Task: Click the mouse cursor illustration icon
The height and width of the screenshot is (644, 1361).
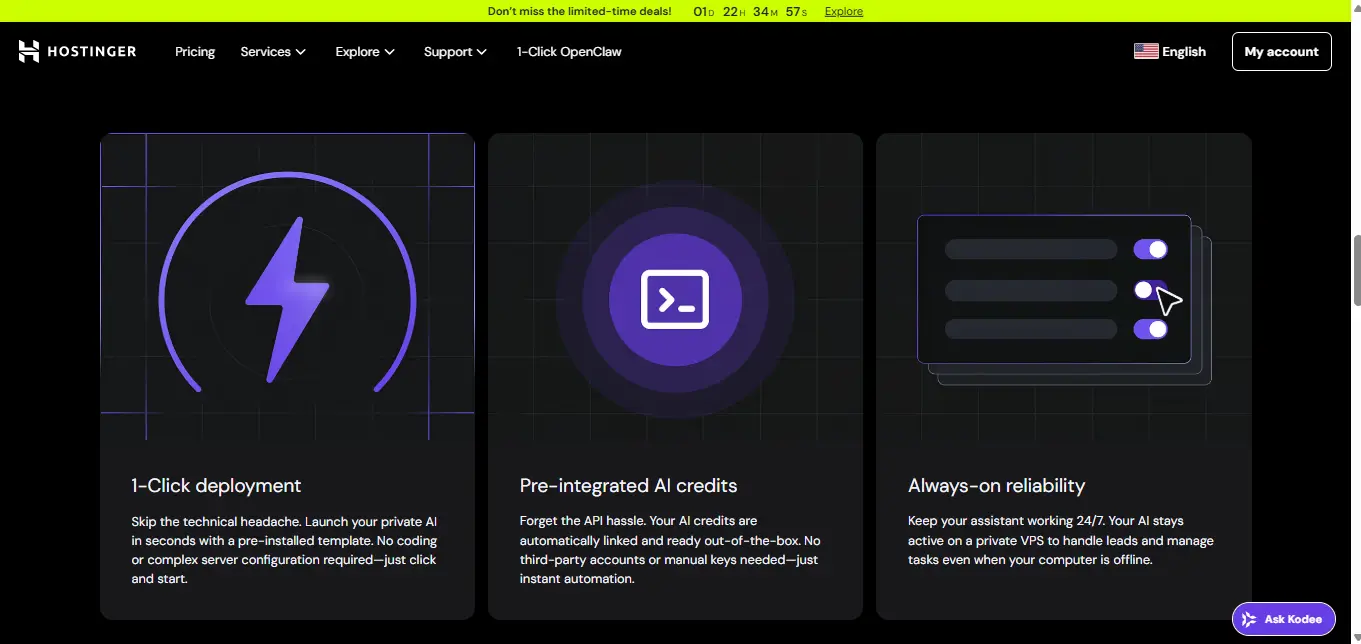Action: [1168, 300]
